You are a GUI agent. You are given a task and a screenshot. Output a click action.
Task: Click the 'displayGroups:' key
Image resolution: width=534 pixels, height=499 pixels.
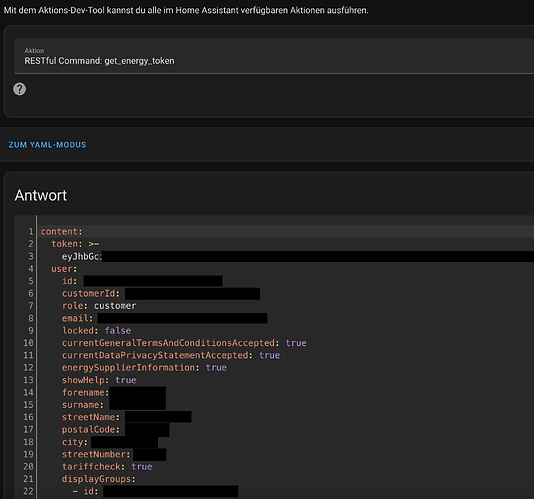pos(99,479)
